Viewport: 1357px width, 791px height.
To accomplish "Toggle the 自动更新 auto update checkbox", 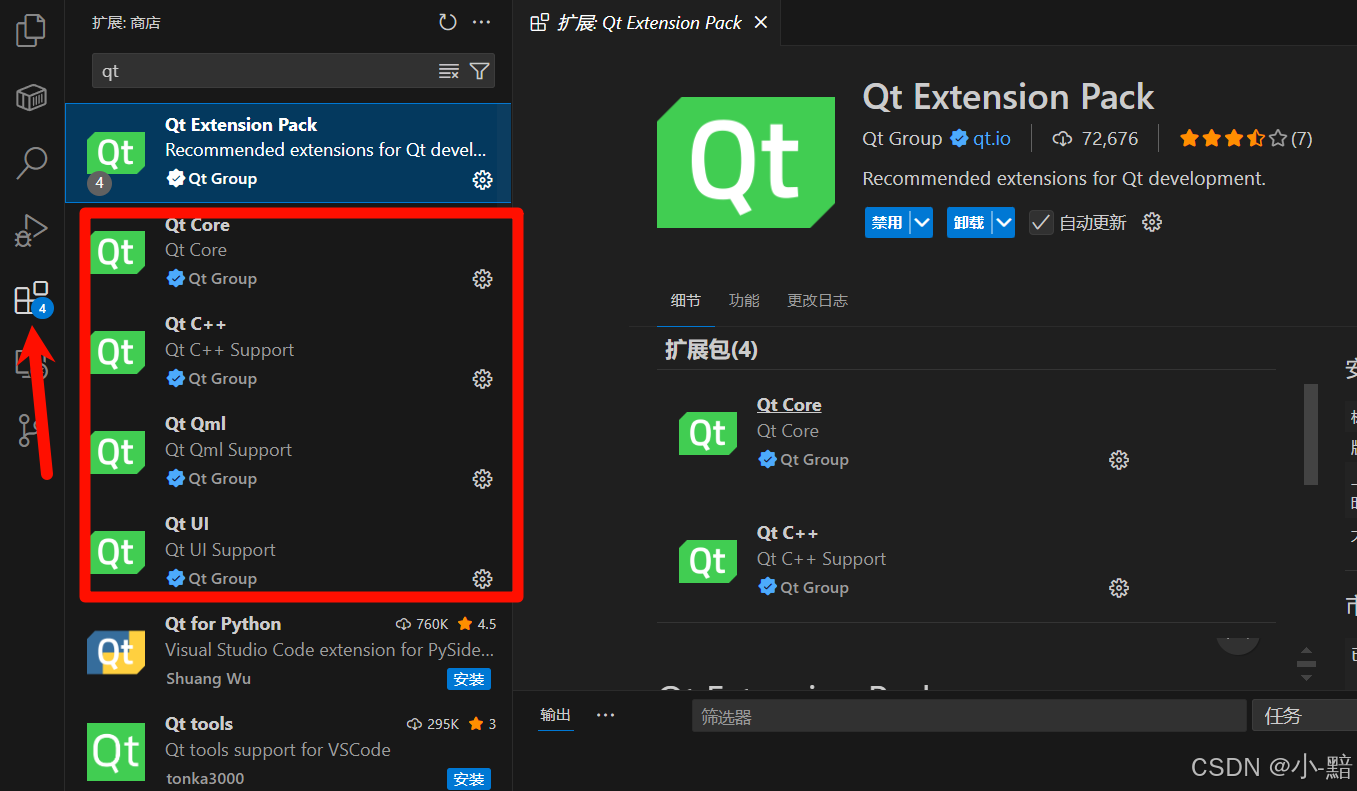I will click(1041, 222).
